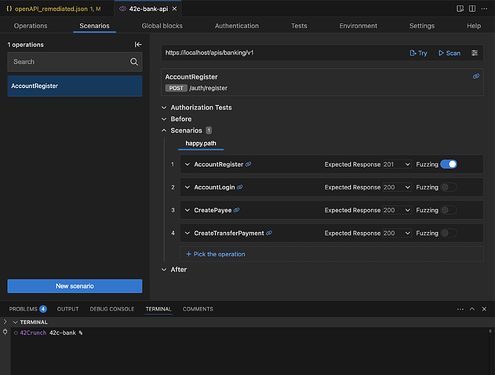Open the Environment tab
This screenshot has width=495, height=375.
[358, 26]
